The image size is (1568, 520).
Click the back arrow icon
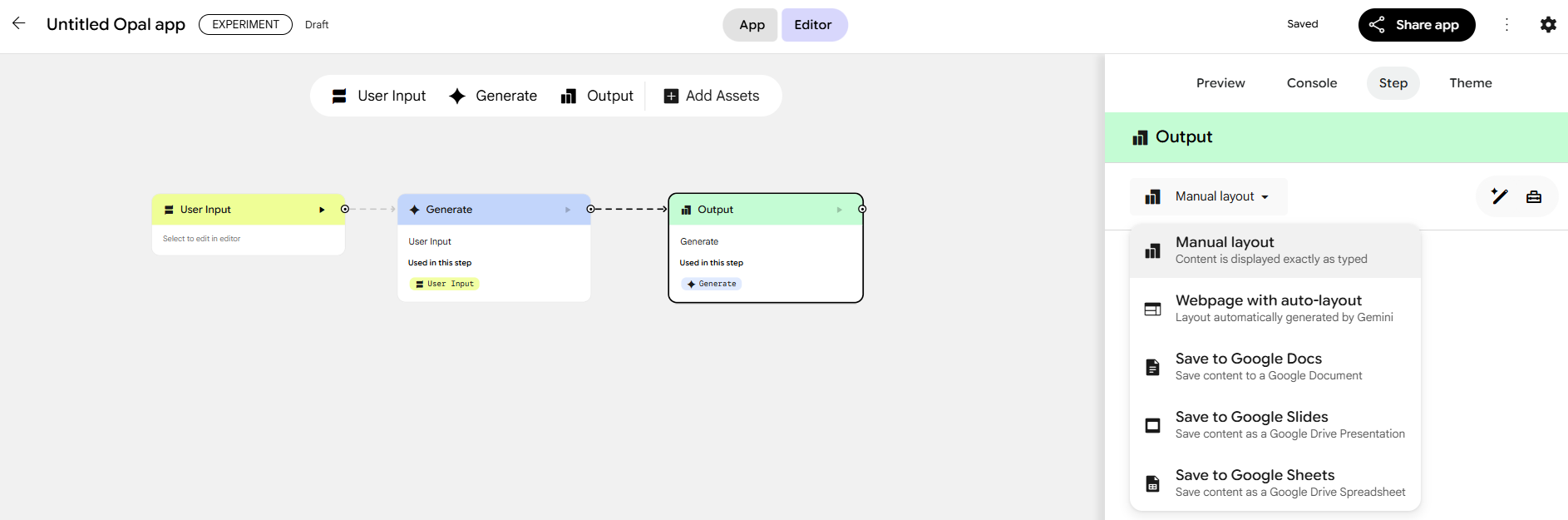pyautogui.click(x=18, y=23)
